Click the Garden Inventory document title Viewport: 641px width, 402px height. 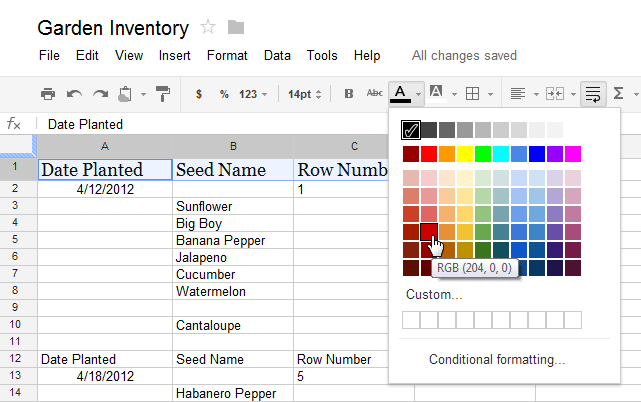click(x=113, y=28)
